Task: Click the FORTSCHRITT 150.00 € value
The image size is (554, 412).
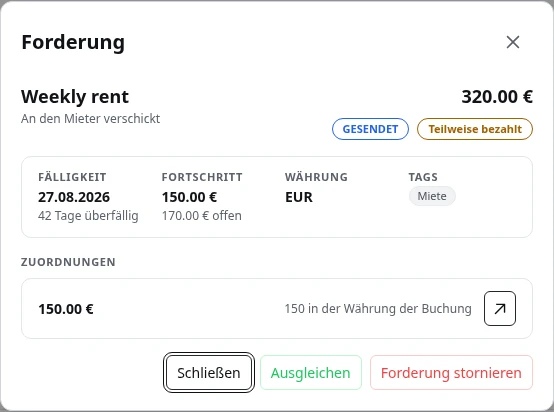Action: click(x=189, y=197)
